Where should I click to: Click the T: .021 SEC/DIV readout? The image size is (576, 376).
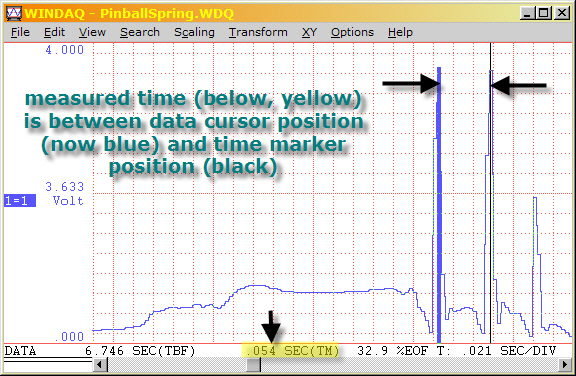(x=496, y=351)
